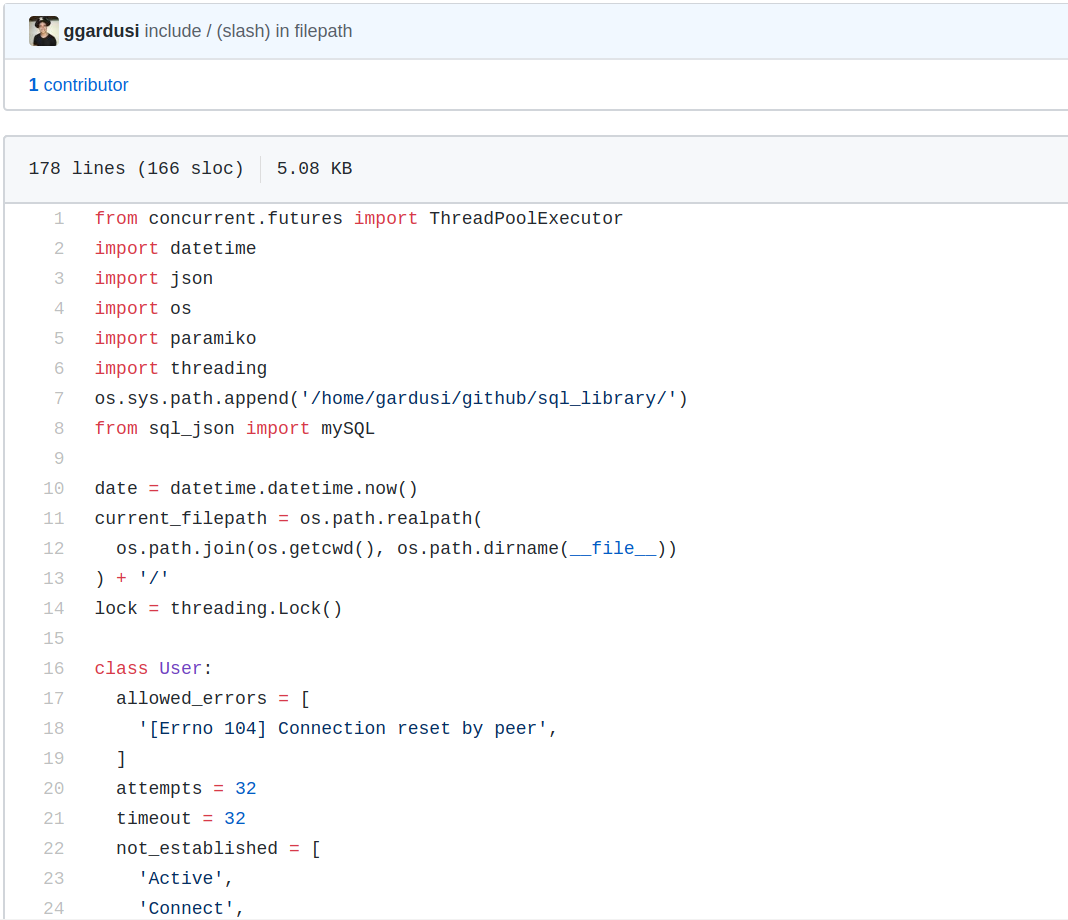Open commit "include / (slash) in filepath"

point(248,31)
